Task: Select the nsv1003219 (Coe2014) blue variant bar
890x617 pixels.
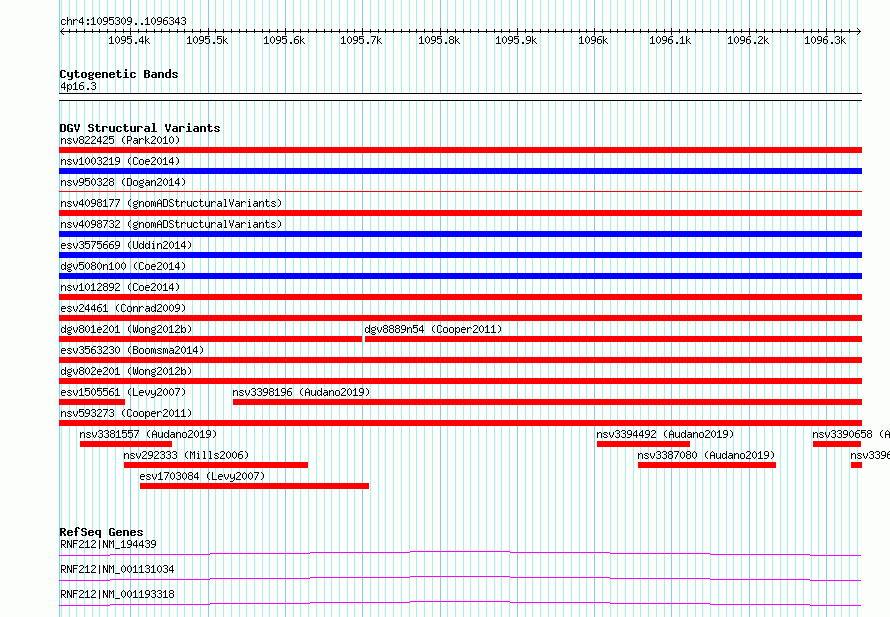Action: 460,171
